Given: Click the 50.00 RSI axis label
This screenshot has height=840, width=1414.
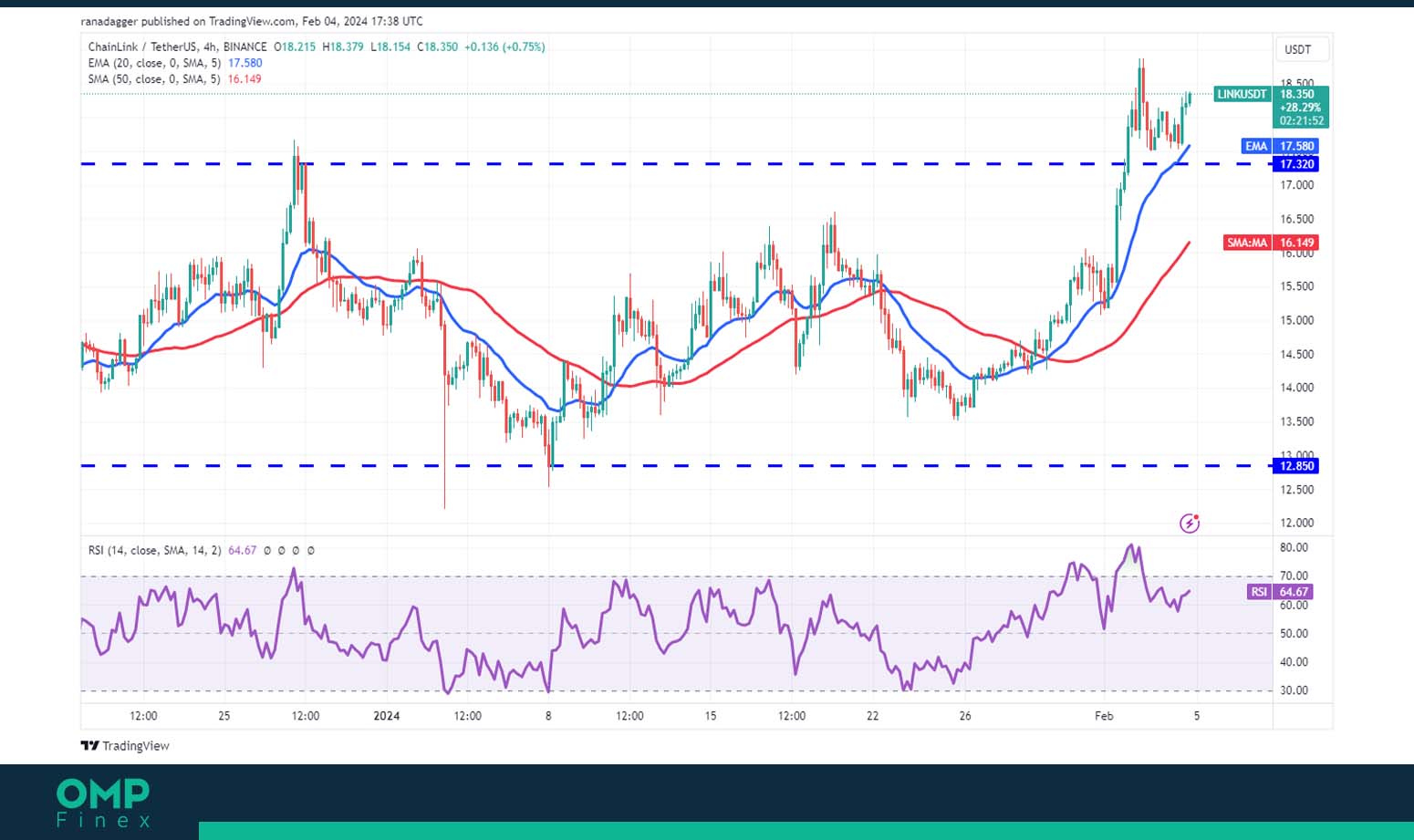Looking at the screenshot, I should click(x=1294, y=634).
